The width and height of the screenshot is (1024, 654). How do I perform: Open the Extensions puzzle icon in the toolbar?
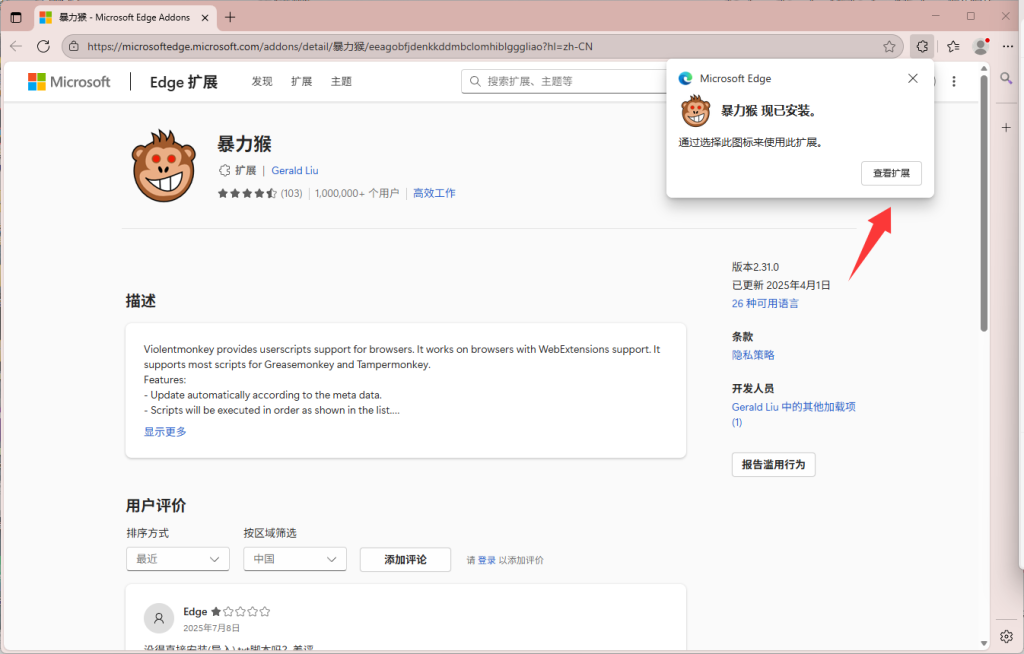[x=921, y=46]
